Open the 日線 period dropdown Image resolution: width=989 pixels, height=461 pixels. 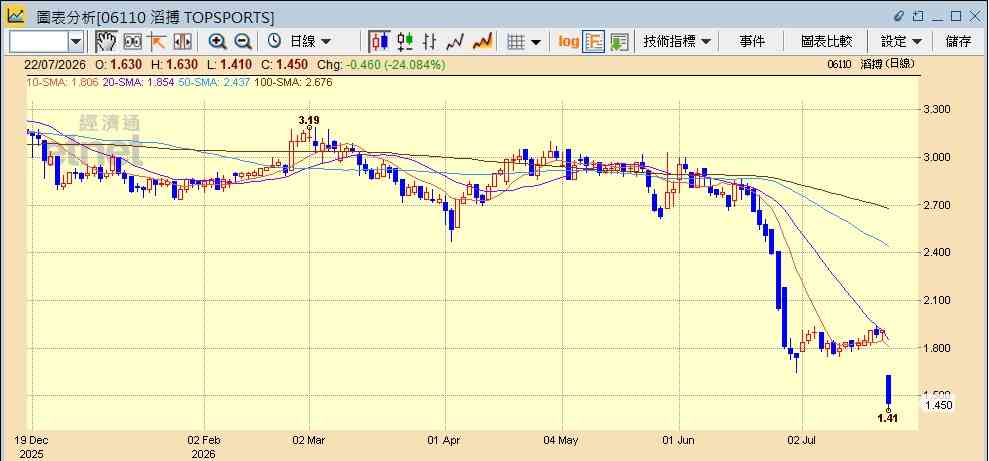pos(309,42)
